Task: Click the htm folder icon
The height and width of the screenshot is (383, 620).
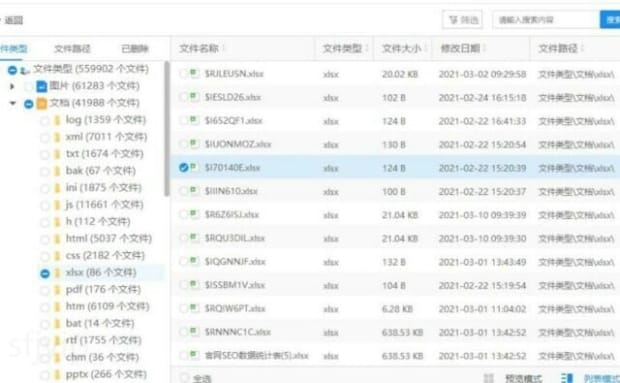Action: click(x=57, y=307)
